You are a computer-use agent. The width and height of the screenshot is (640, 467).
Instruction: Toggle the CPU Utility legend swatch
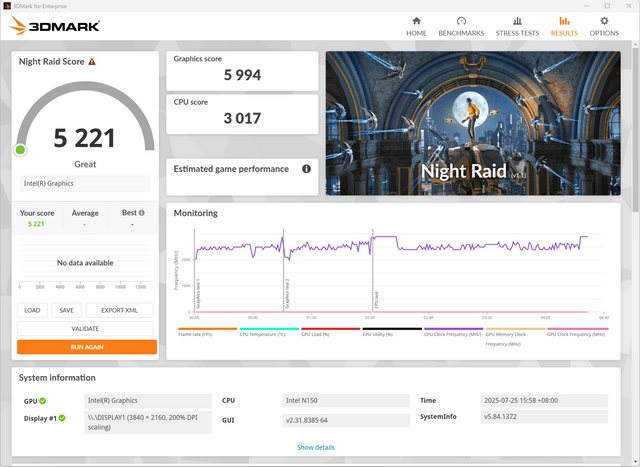click(x=392, y=329)
